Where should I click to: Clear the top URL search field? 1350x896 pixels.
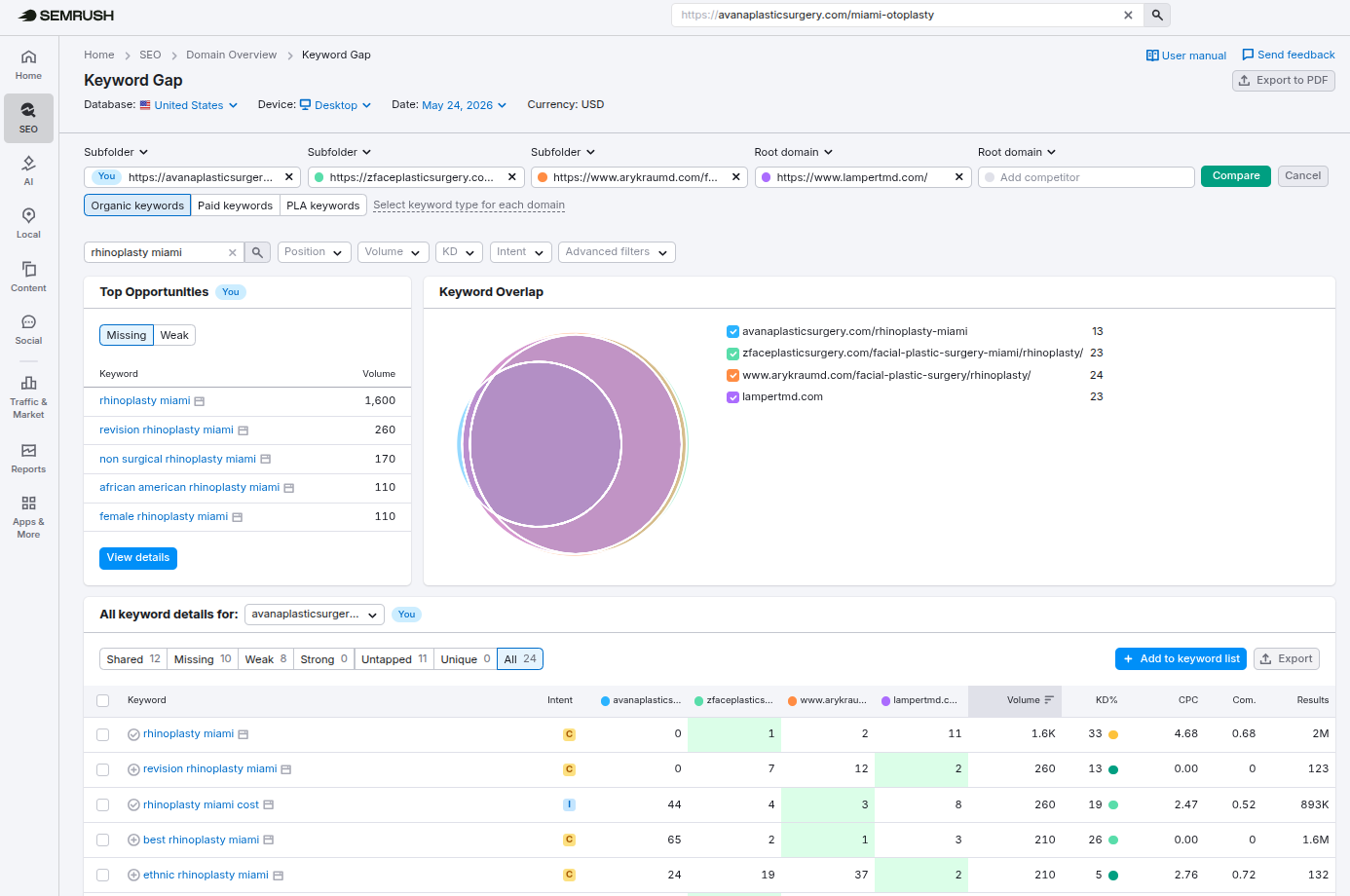tap(1128, 16)
